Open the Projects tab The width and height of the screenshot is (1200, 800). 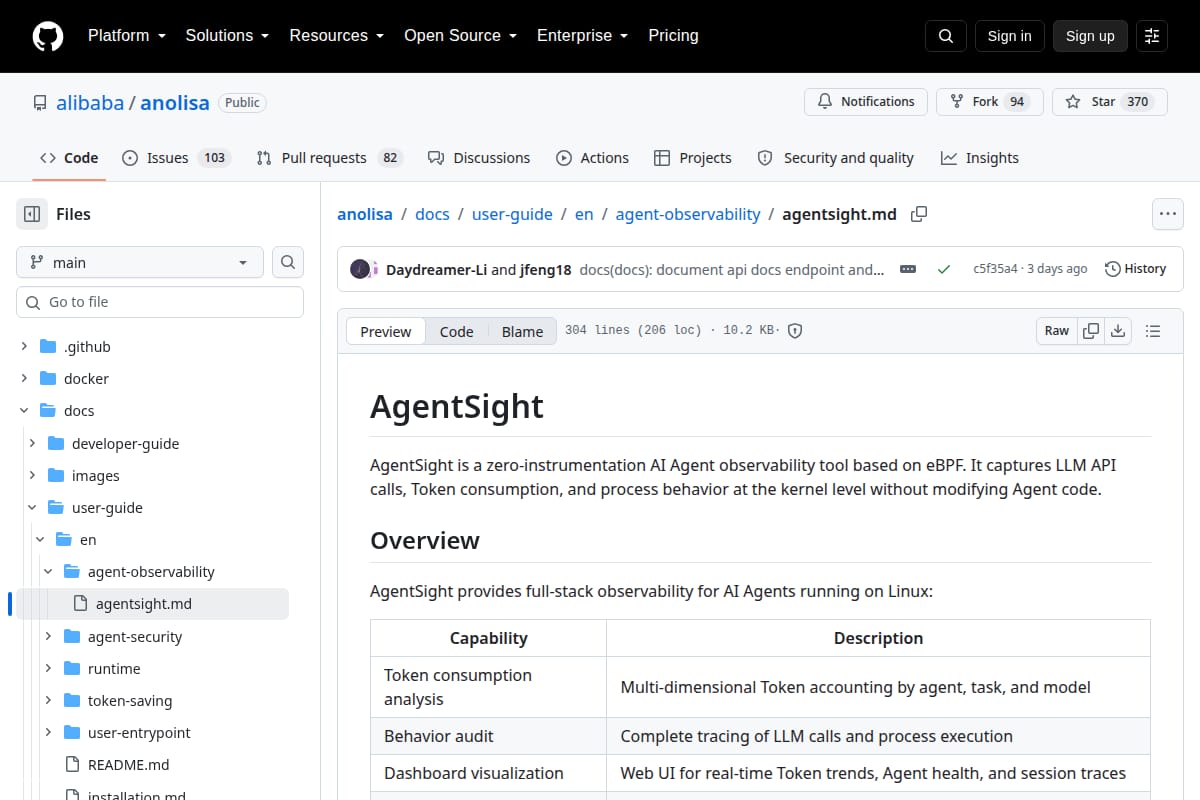coord(693,158)
